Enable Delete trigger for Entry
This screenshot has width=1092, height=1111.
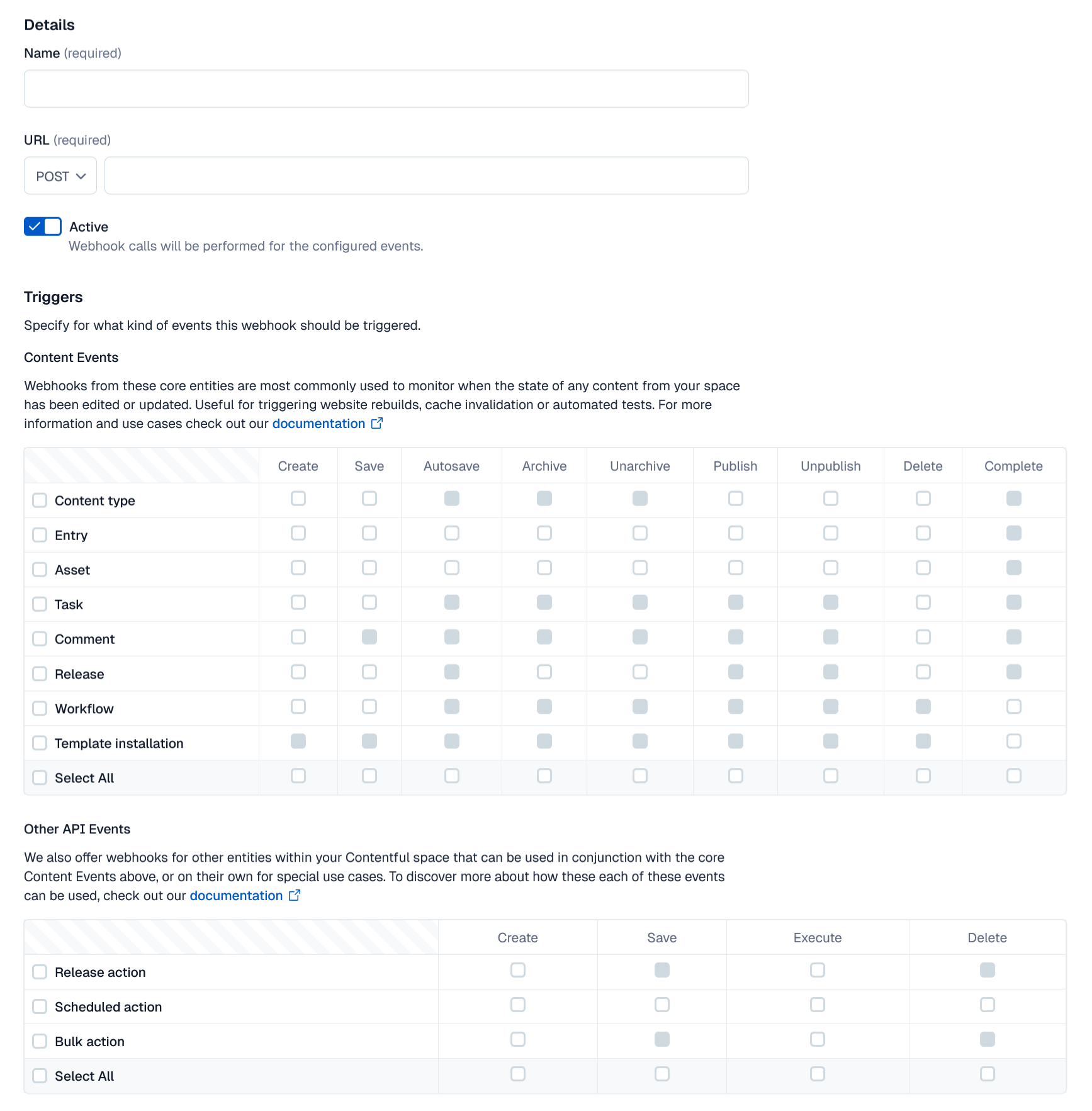(923, 533)
